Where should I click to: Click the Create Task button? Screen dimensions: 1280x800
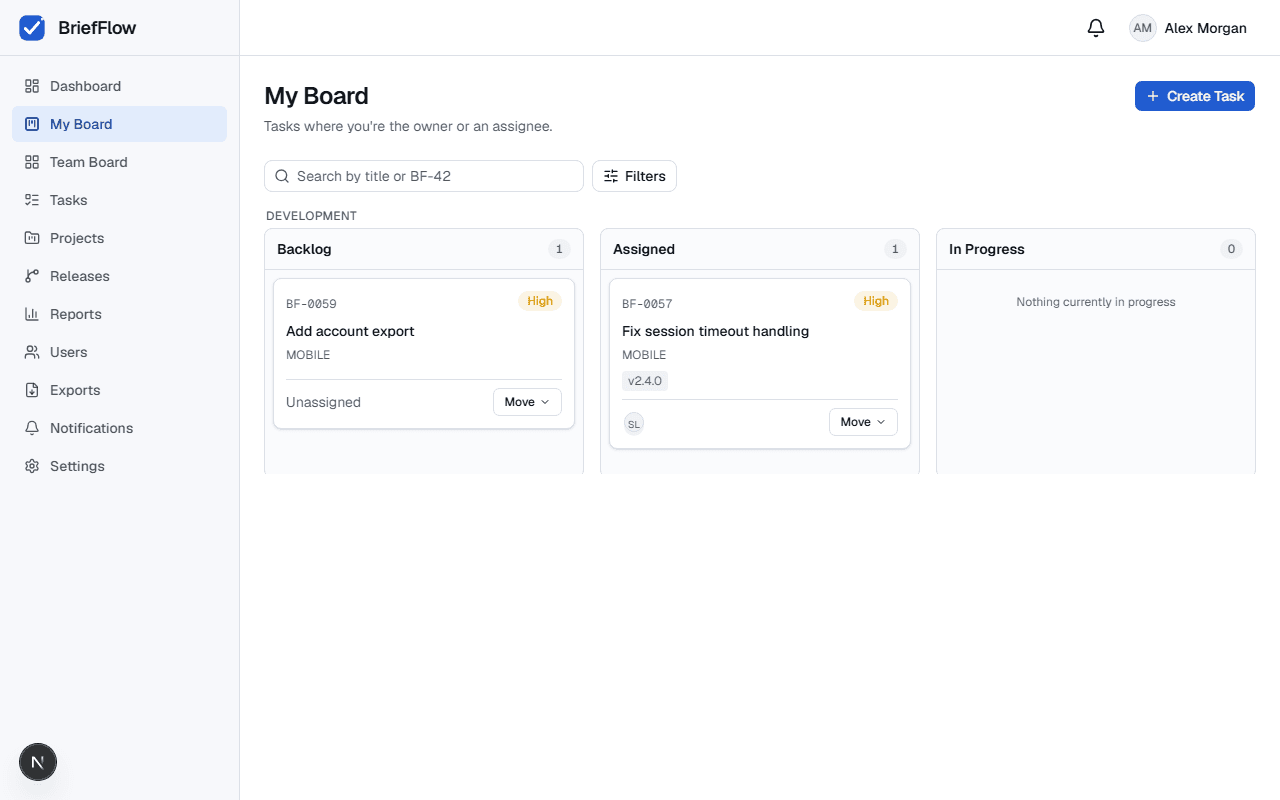[x=1195, y=96]
